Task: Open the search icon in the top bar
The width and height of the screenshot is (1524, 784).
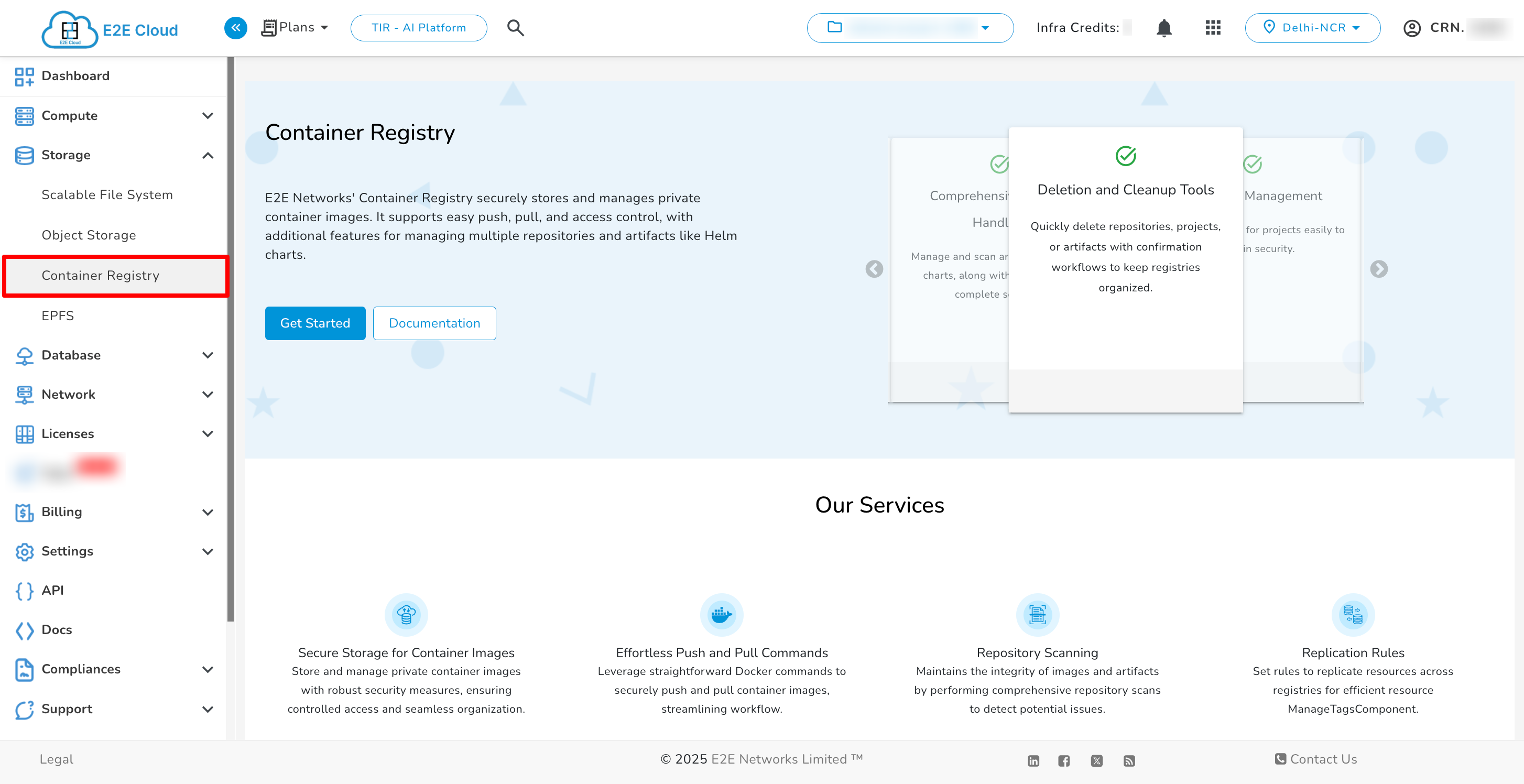Action: click(x=514, y=27)
